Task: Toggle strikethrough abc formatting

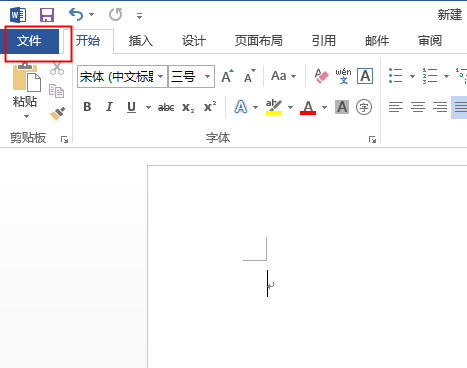Action: coord(166,107)
